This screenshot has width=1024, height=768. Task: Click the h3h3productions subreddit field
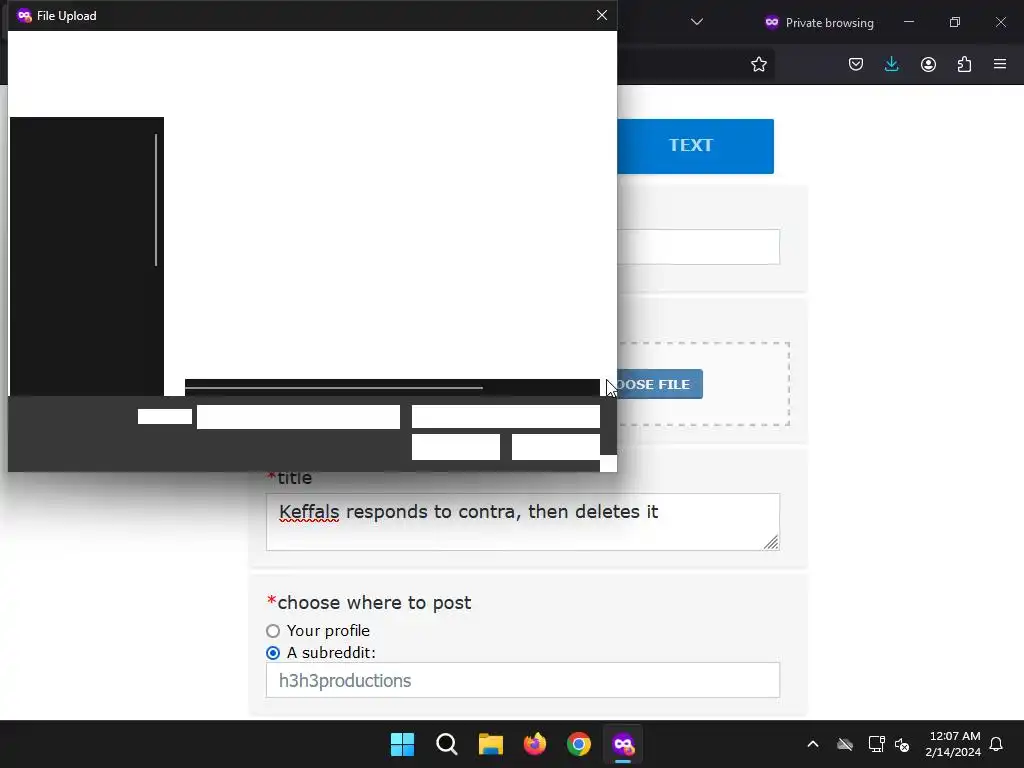pyautogui.click(x=522, y=680)
